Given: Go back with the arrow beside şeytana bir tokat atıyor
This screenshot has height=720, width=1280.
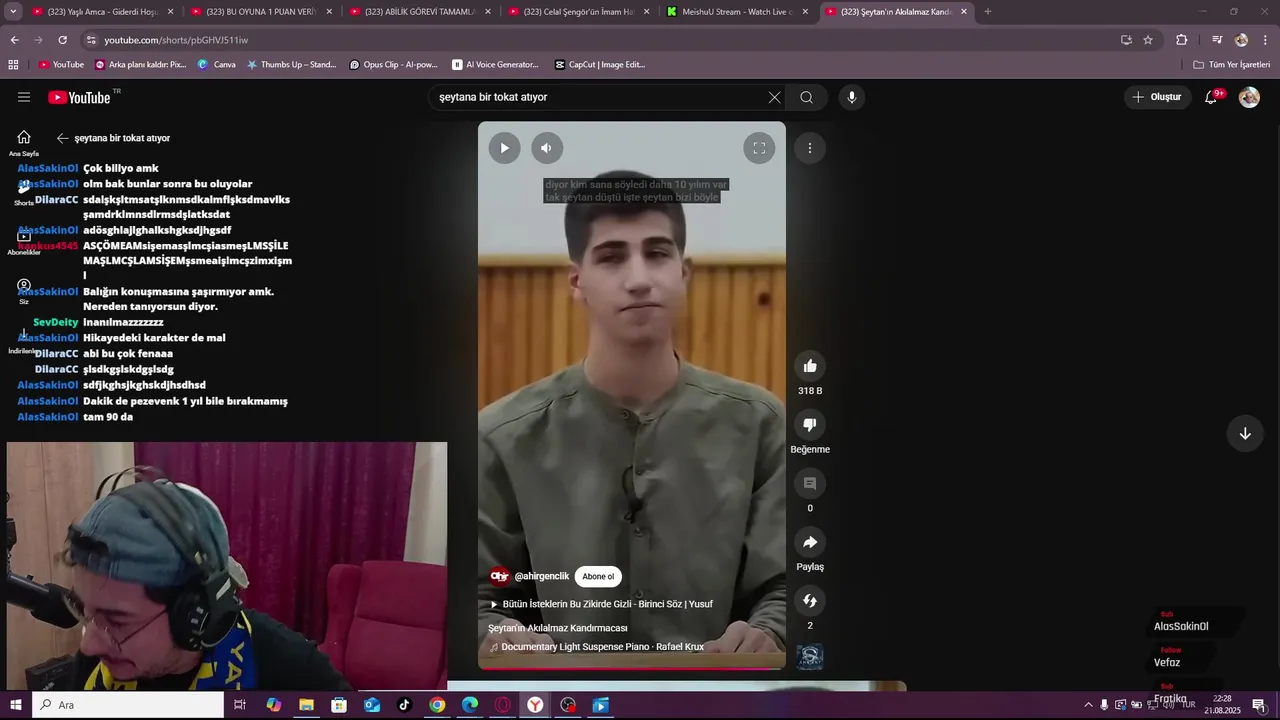Looking at the screenshot, I should 62,138.
